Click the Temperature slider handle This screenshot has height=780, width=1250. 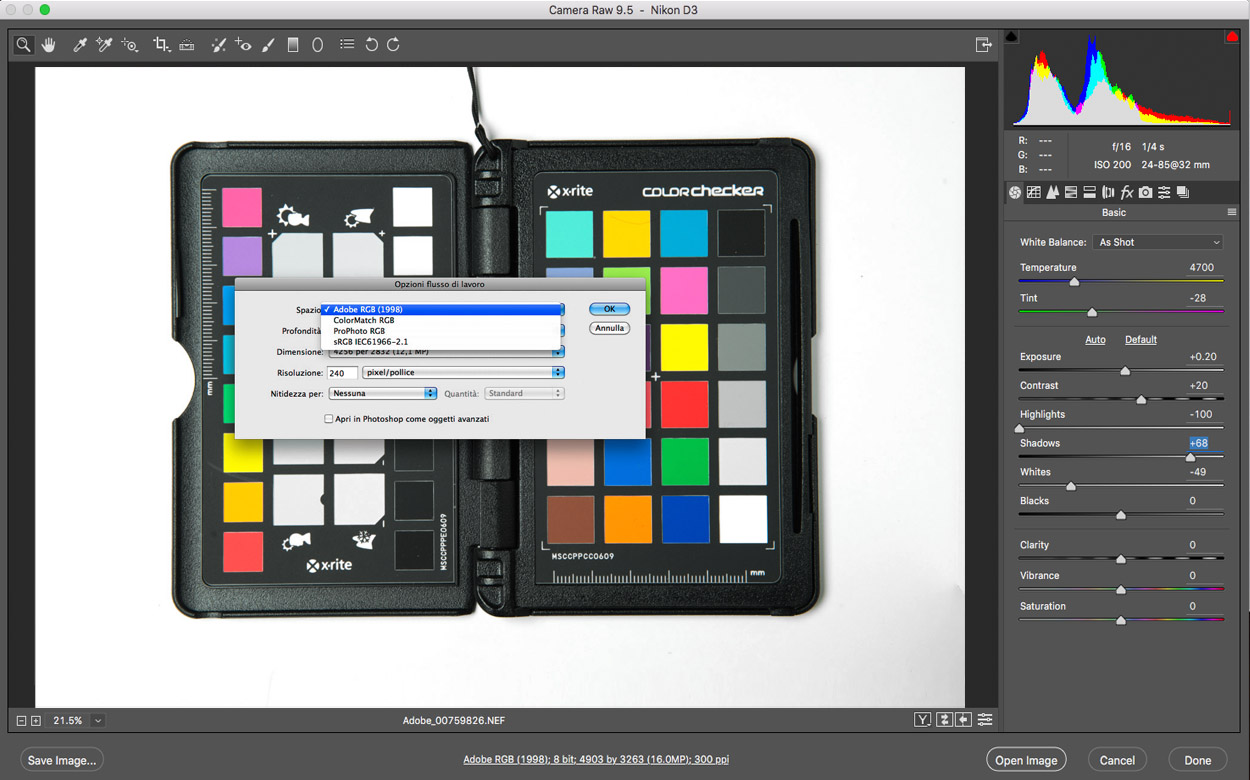[x=1074, y=282]
